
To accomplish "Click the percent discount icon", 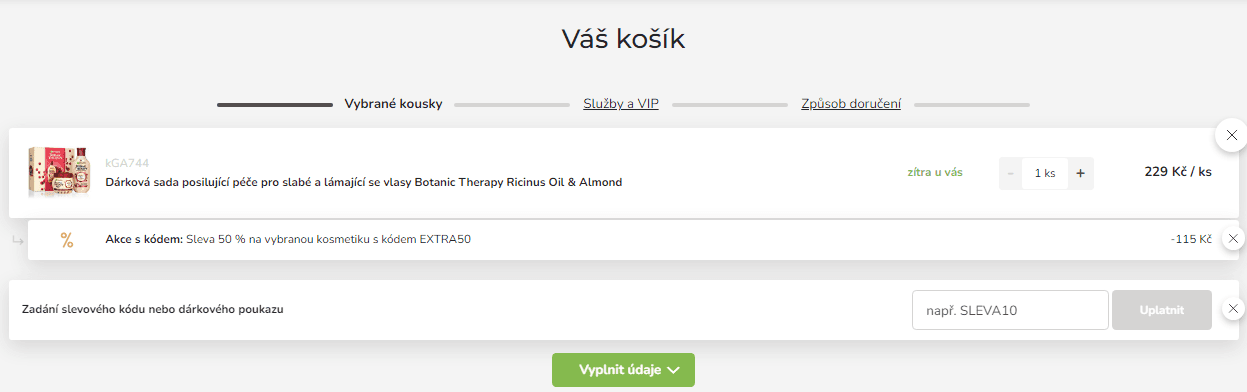I will [x=67, y=240].
